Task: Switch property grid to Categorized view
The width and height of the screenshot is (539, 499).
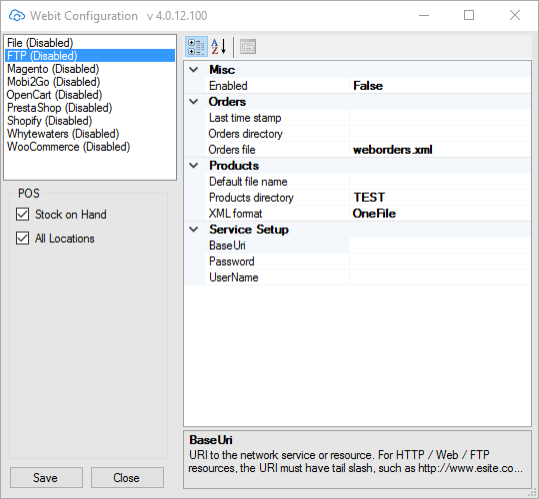Action: pyautogui.click(x=196, y=46)
